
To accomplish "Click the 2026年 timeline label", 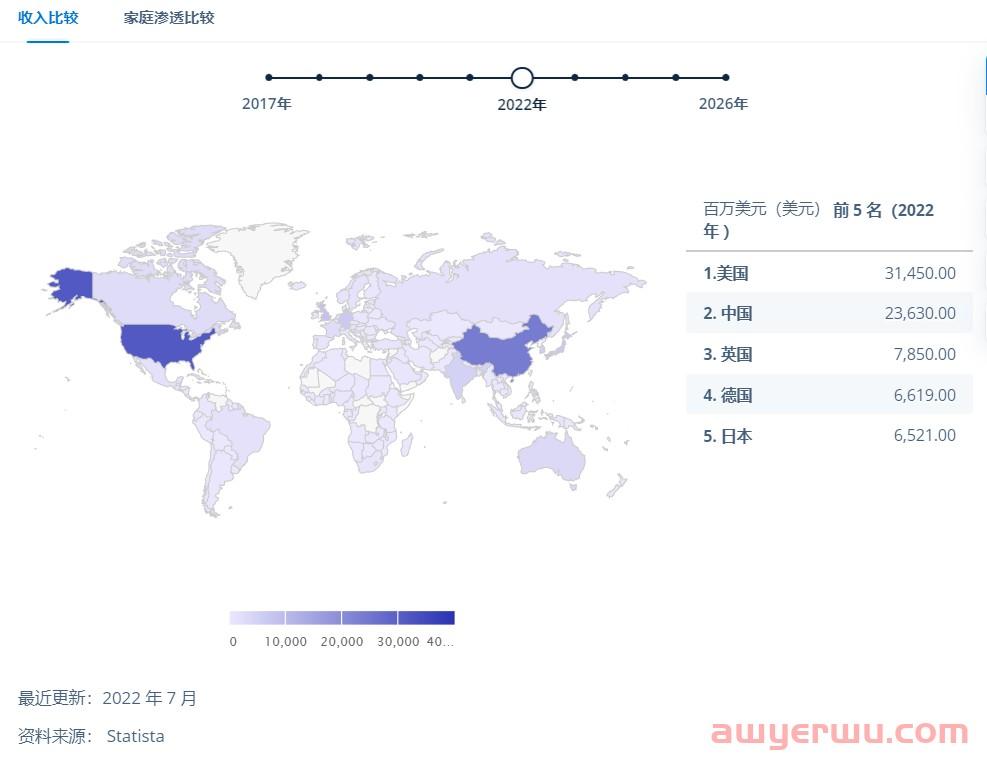I will pyautogui.click(x=723, y=104).
